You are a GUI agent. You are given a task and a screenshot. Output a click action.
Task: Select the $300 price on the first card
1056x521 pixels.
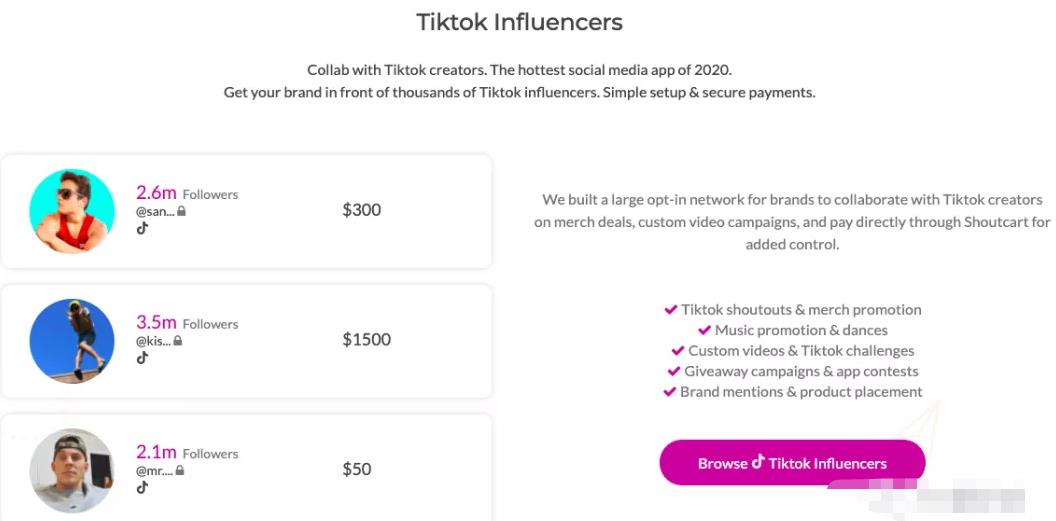tap(361, 210)
